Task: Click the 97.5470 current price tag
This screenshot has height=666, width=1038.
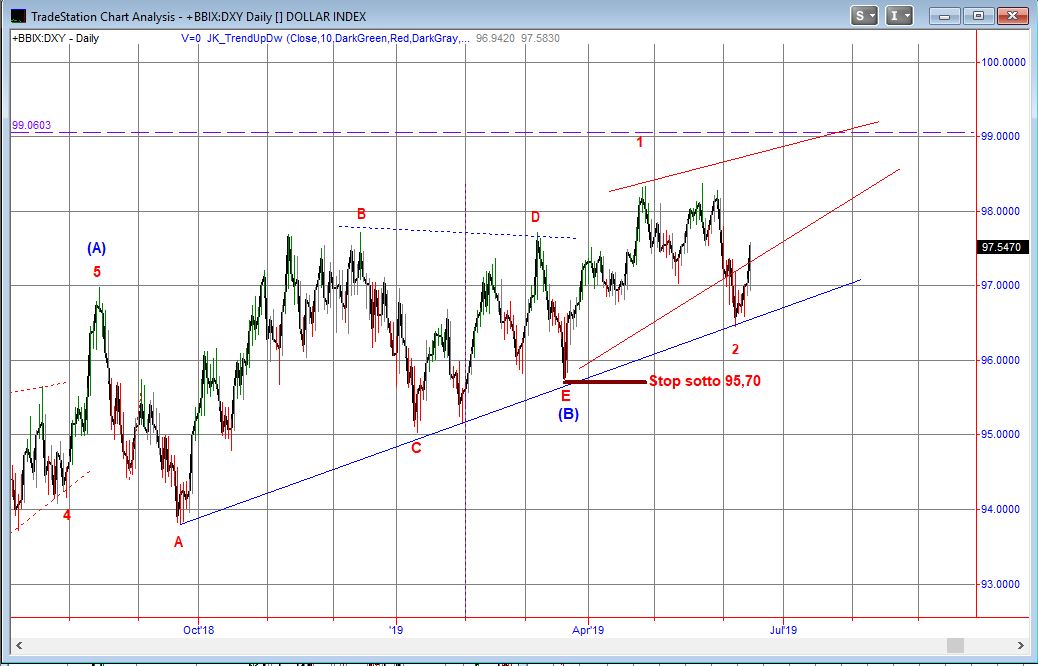Action: click(1003, 247)
